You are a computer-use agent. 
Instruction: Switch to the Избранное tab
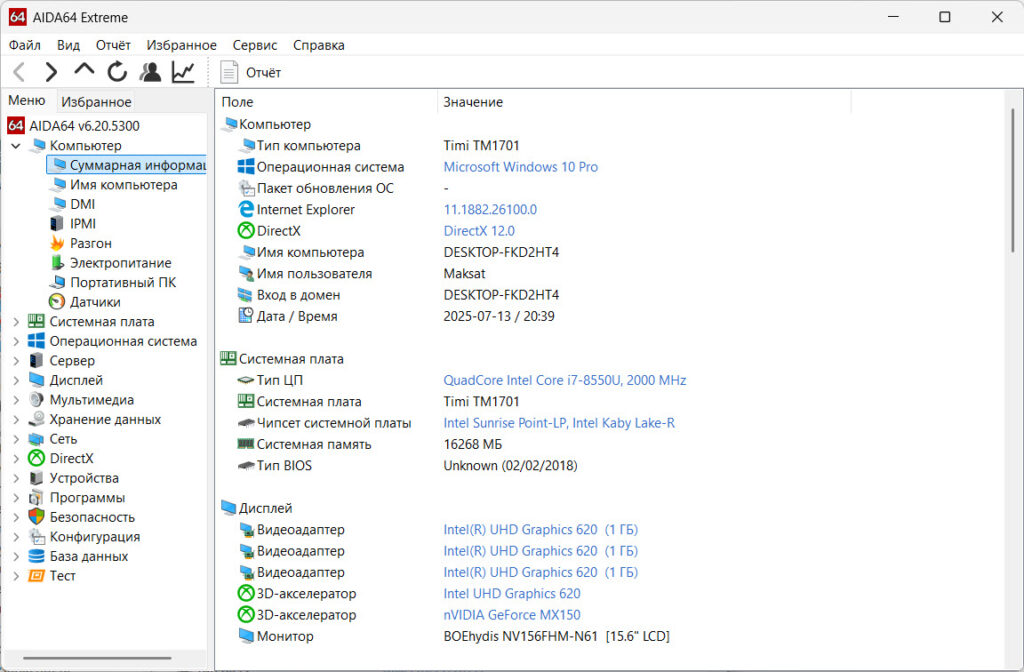tap(96, 102)
